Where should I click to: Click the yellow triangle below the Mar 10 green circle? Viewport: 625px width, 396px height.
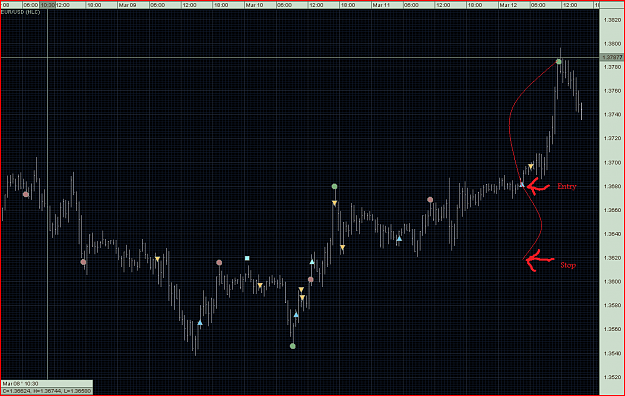(x=334, y=203)
